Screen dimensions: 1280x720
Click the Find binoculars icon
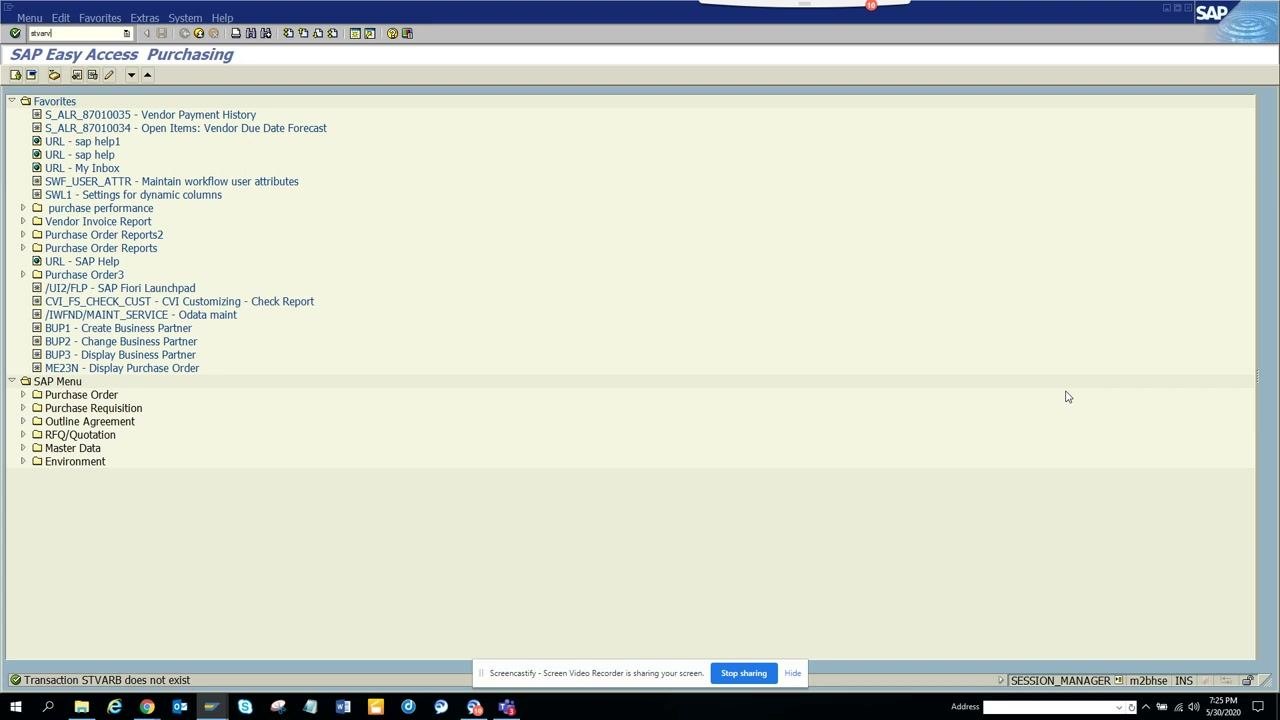click(251, 33)
